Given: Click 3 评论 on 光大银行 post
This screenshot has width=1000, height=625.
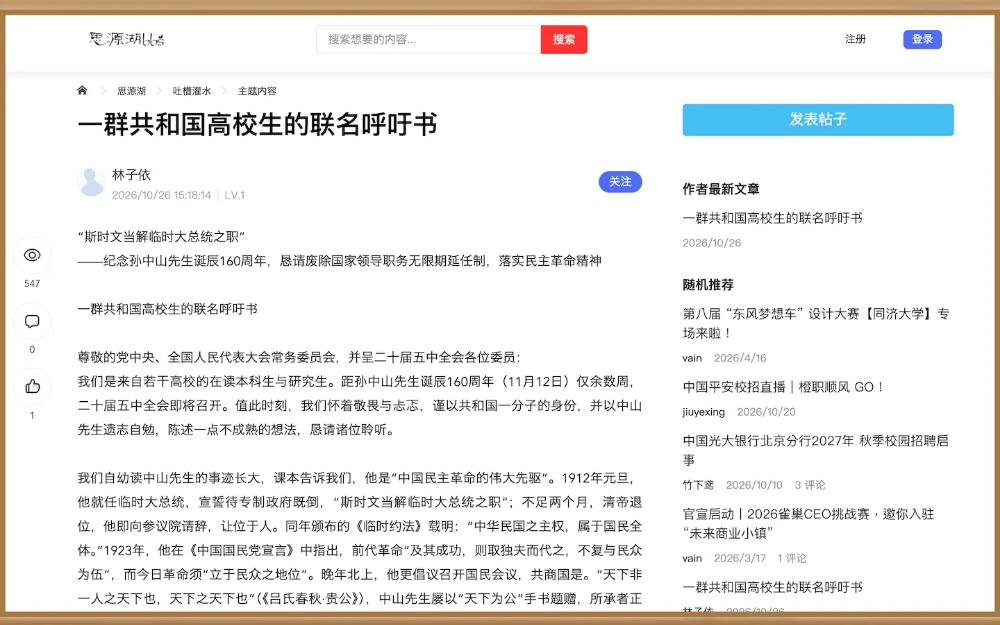Looking at the screenshot, I should (810, 485).
